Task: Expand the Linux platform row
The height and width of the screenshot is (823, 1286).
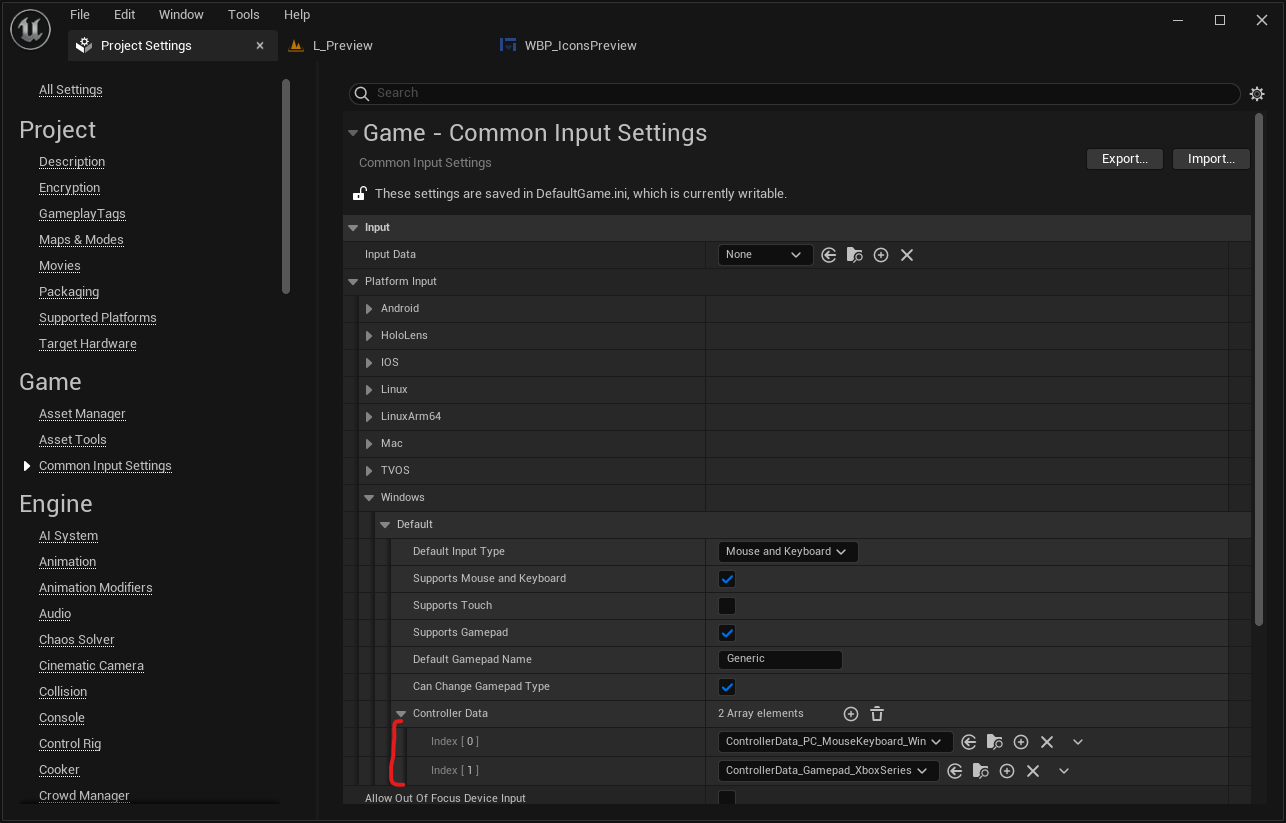Action: click(x=369, y=390)
